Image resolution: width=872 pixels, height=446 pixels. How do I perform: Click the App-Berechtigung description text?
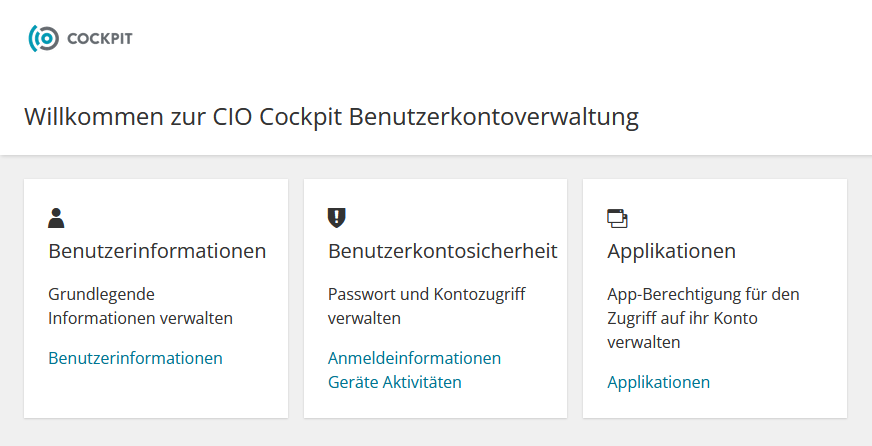(703, 318)
